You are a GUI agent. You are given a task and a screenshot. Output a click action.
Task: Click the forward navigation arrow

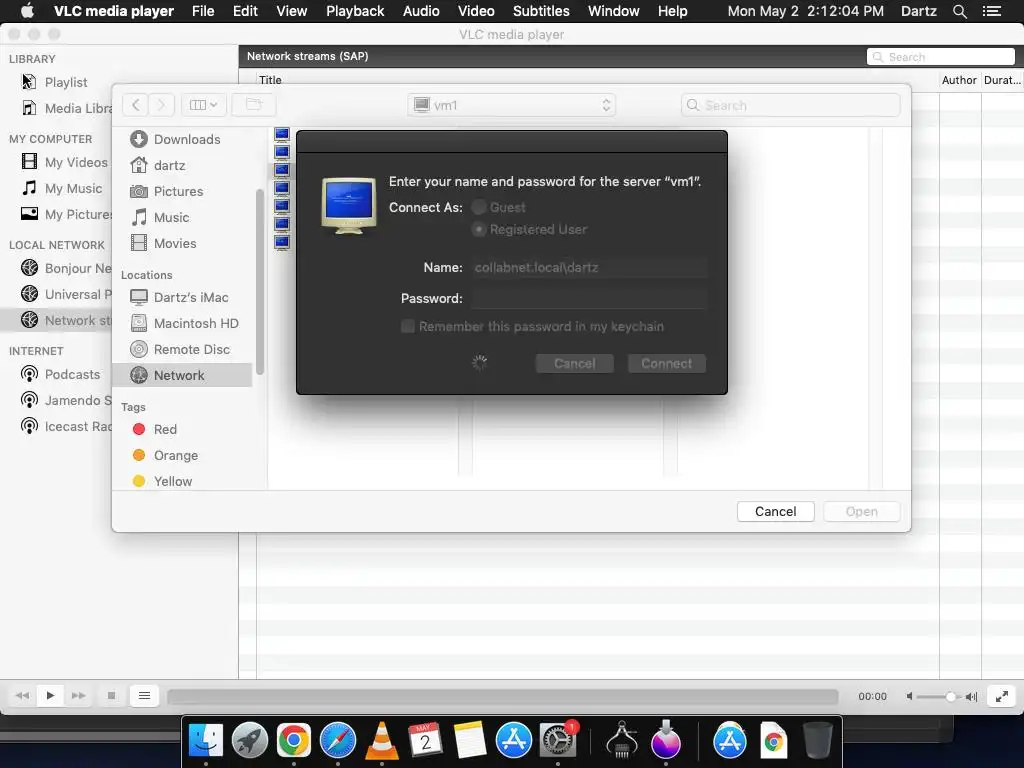[x=161, y=104]
